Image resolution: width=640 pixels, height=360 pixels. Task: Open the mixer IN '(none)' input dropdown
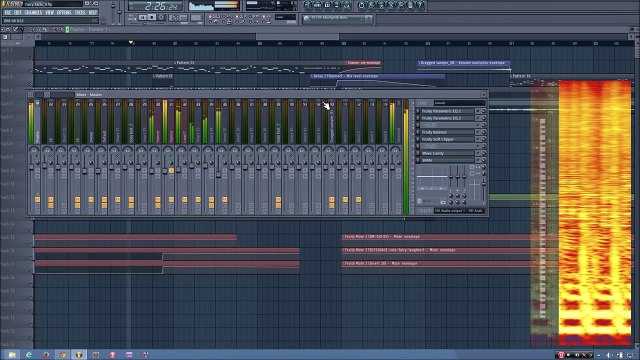[x=459, y=103]
